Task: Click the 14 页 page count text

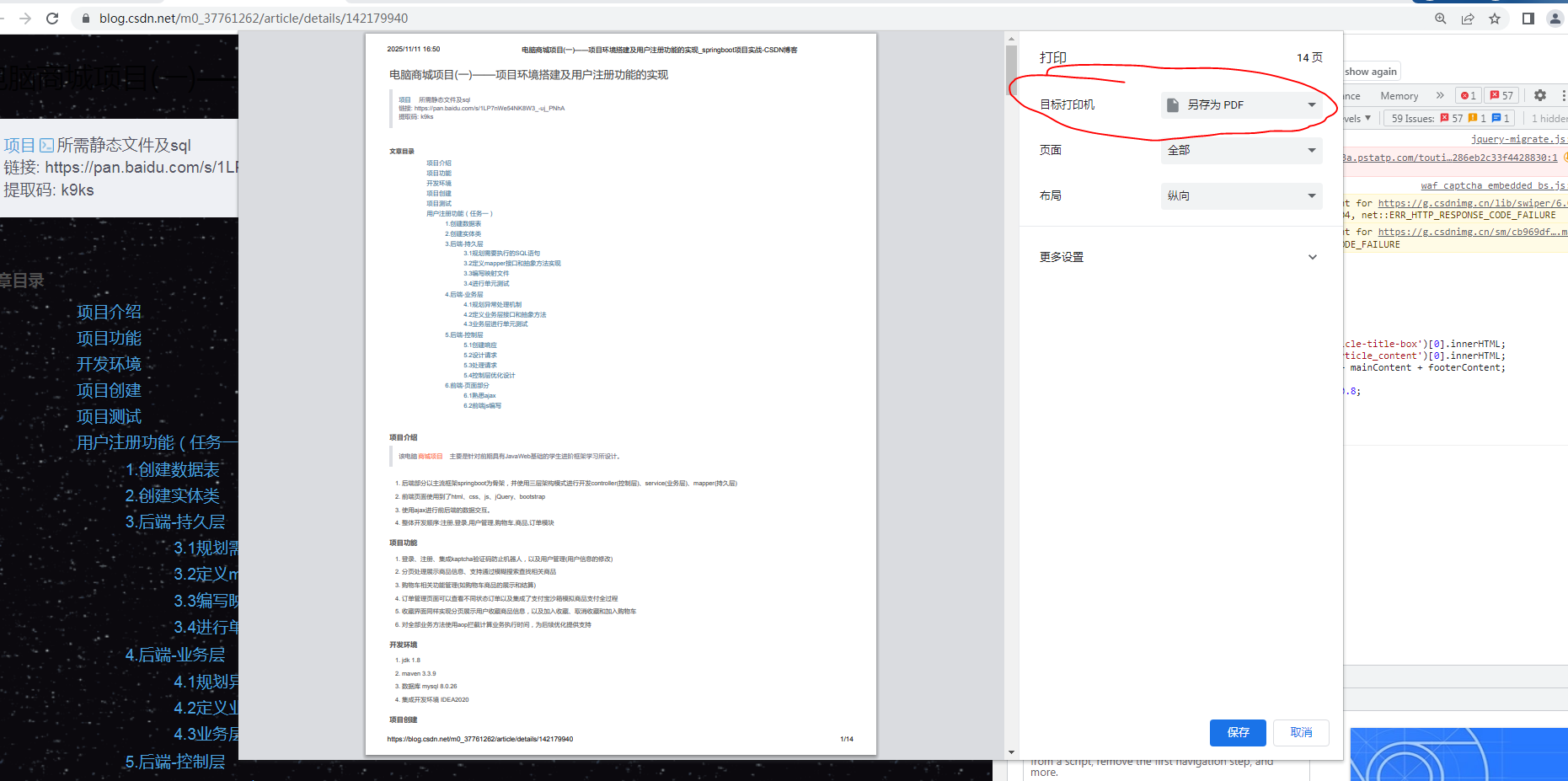Action: point(1309,57)
